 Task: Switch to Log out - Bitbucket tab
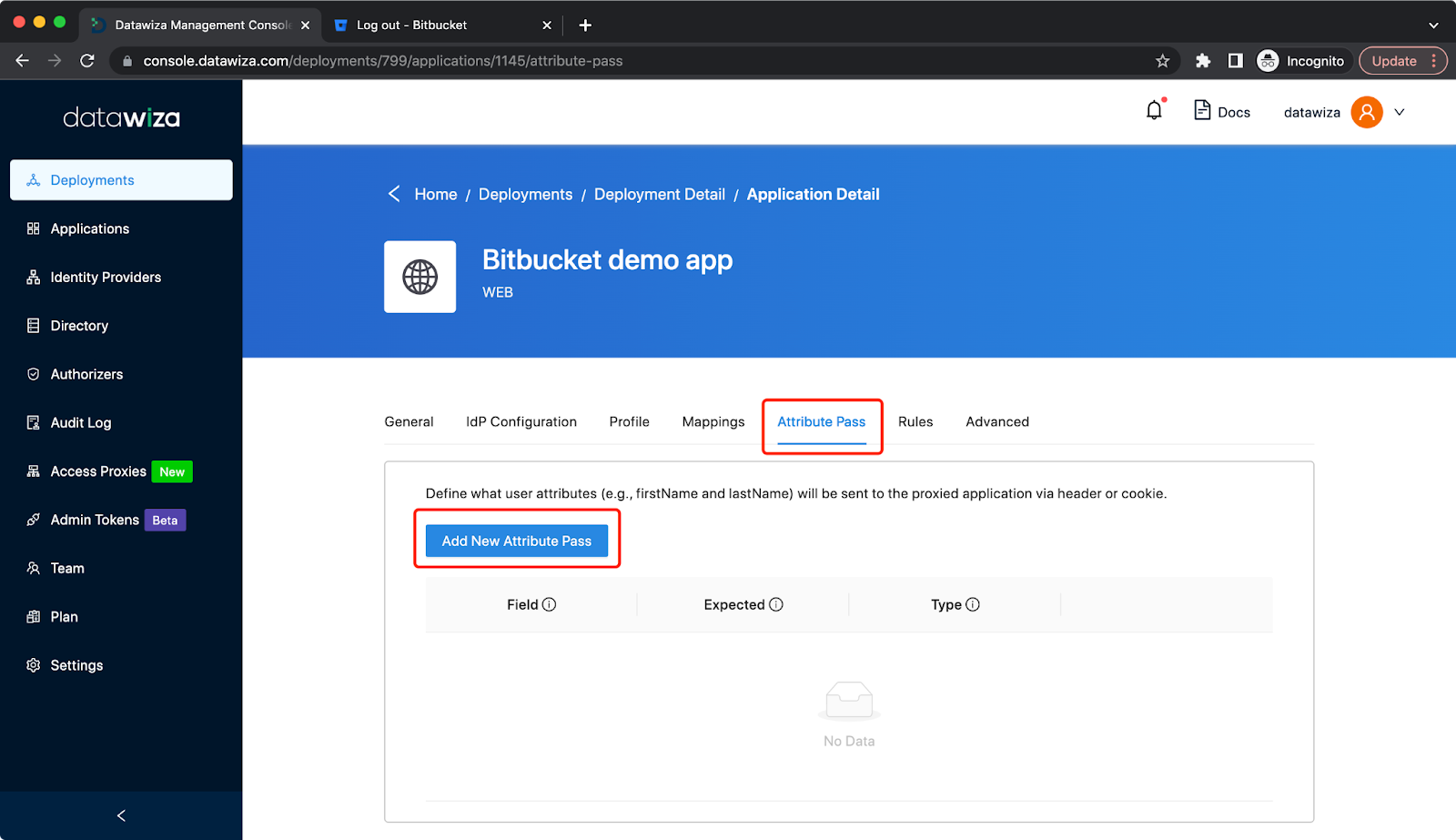coord(442,25)
